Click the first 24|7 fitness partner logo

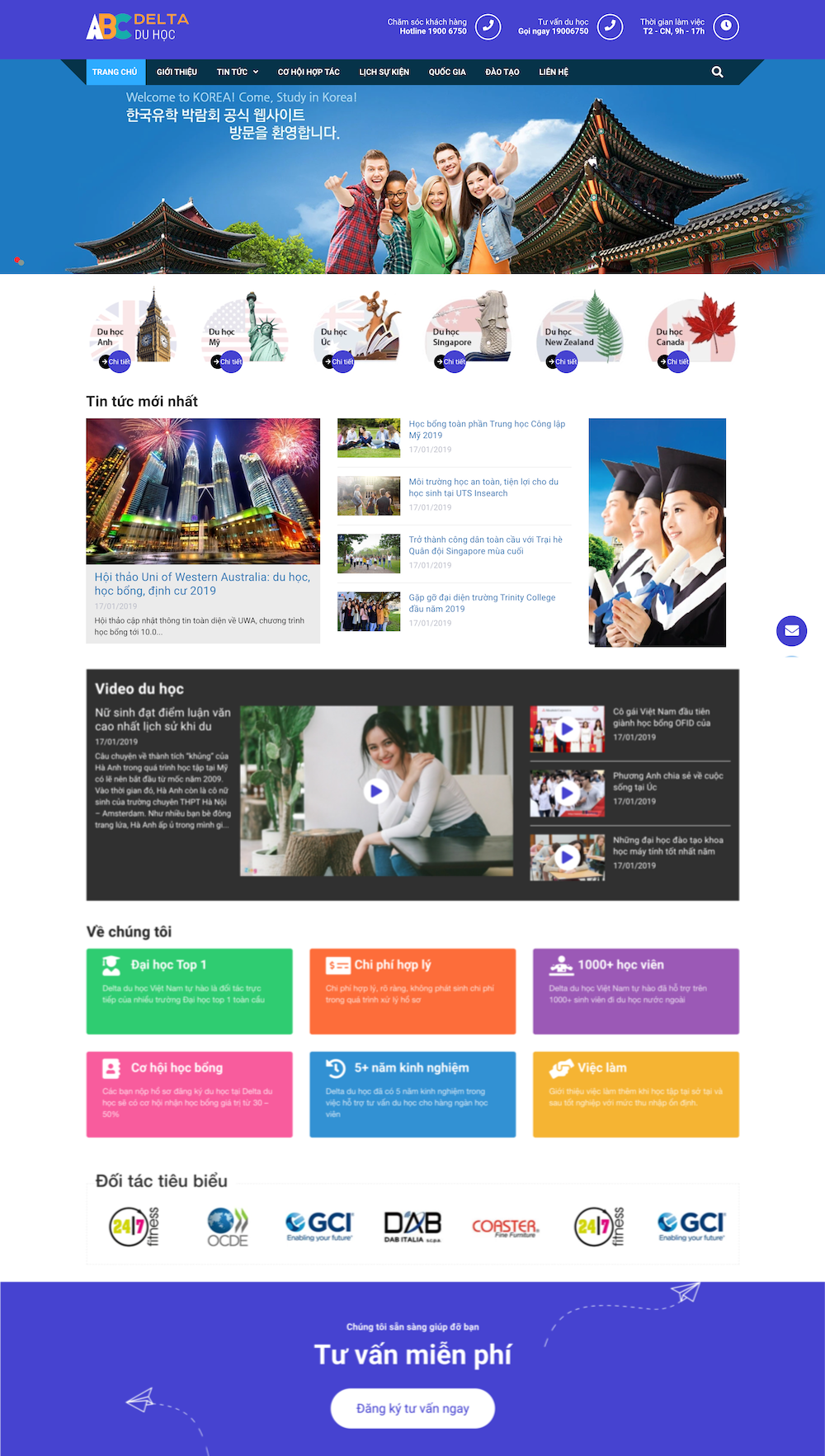[134, 1226]
